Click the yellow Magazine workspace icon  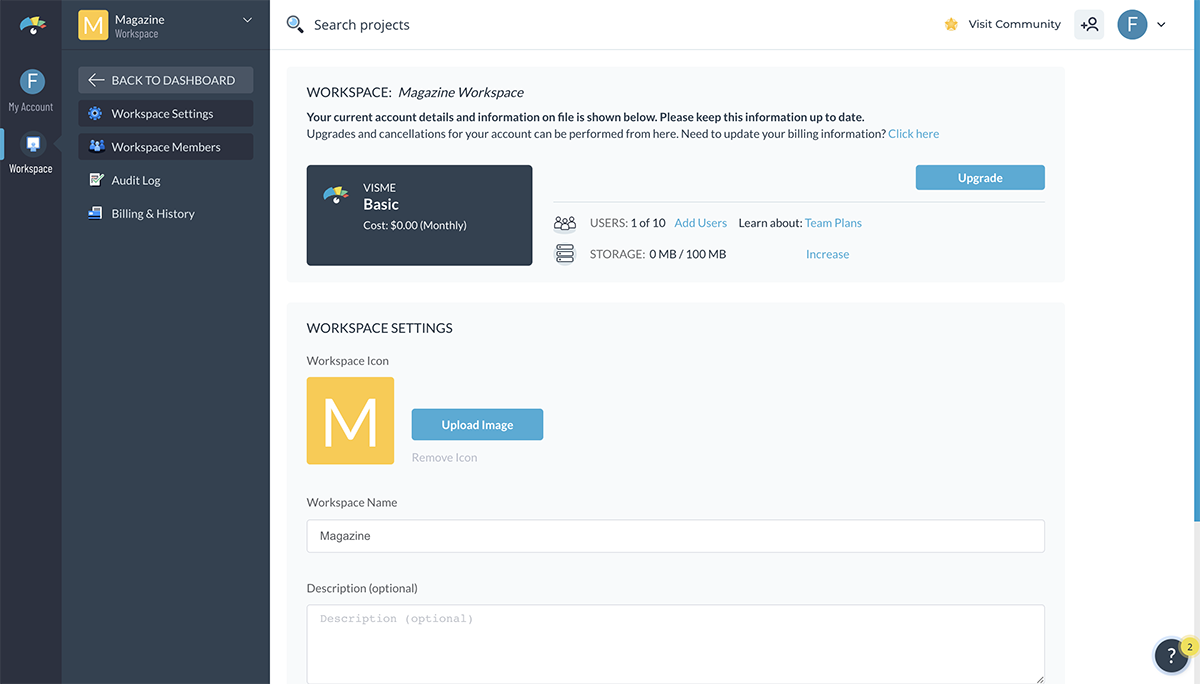pos(93,25)
